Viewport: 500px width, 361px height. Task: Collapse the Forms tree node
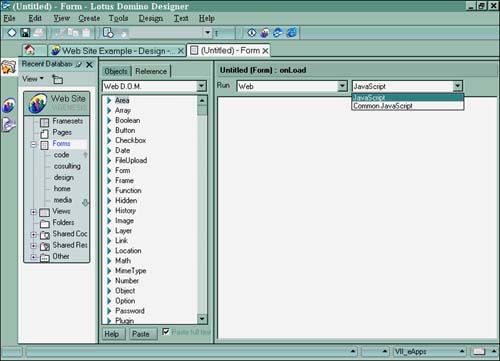tap(33, 145)
